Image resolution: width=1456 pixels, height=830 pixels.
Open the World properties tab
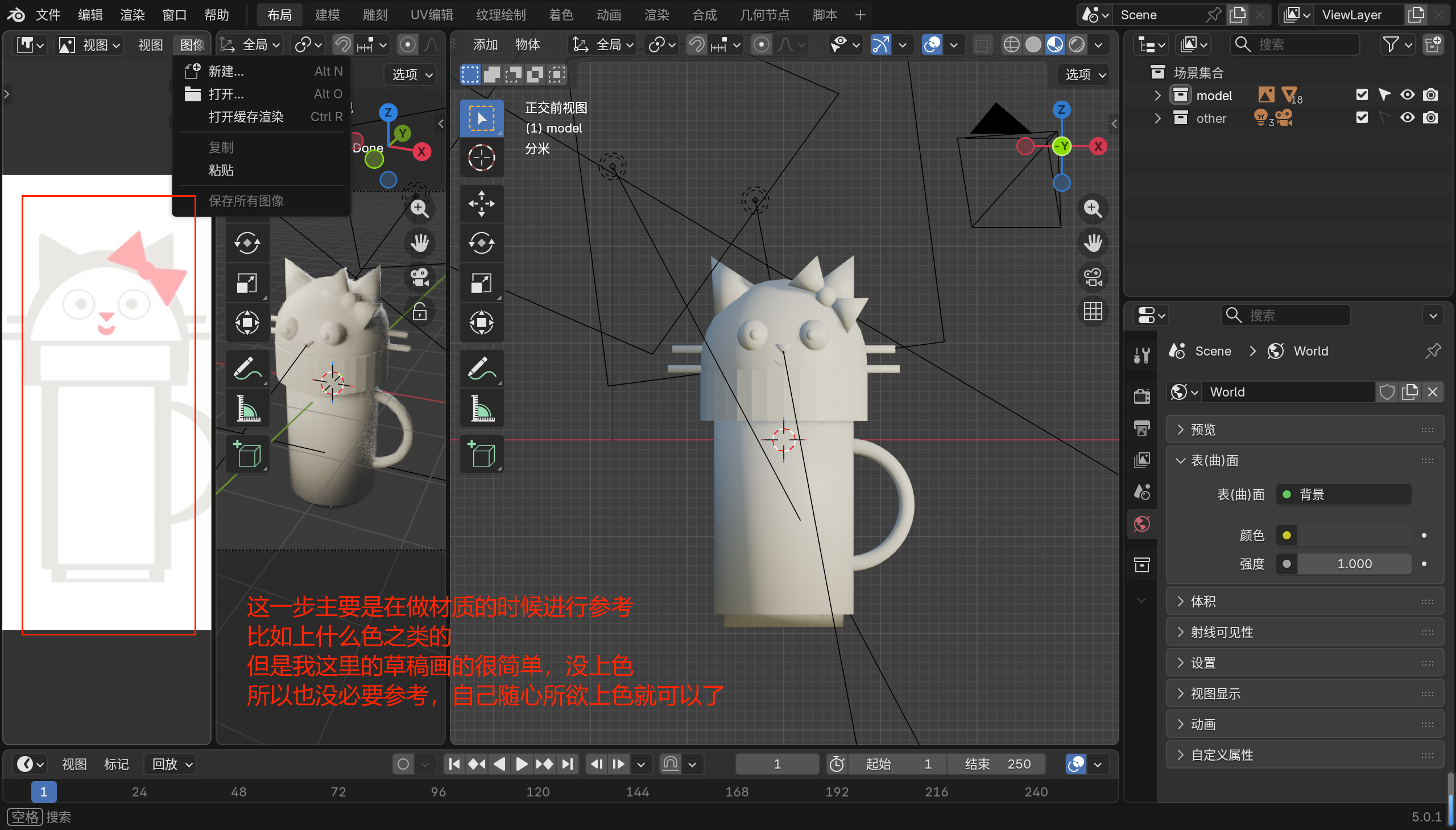[x=1142, y=524]
